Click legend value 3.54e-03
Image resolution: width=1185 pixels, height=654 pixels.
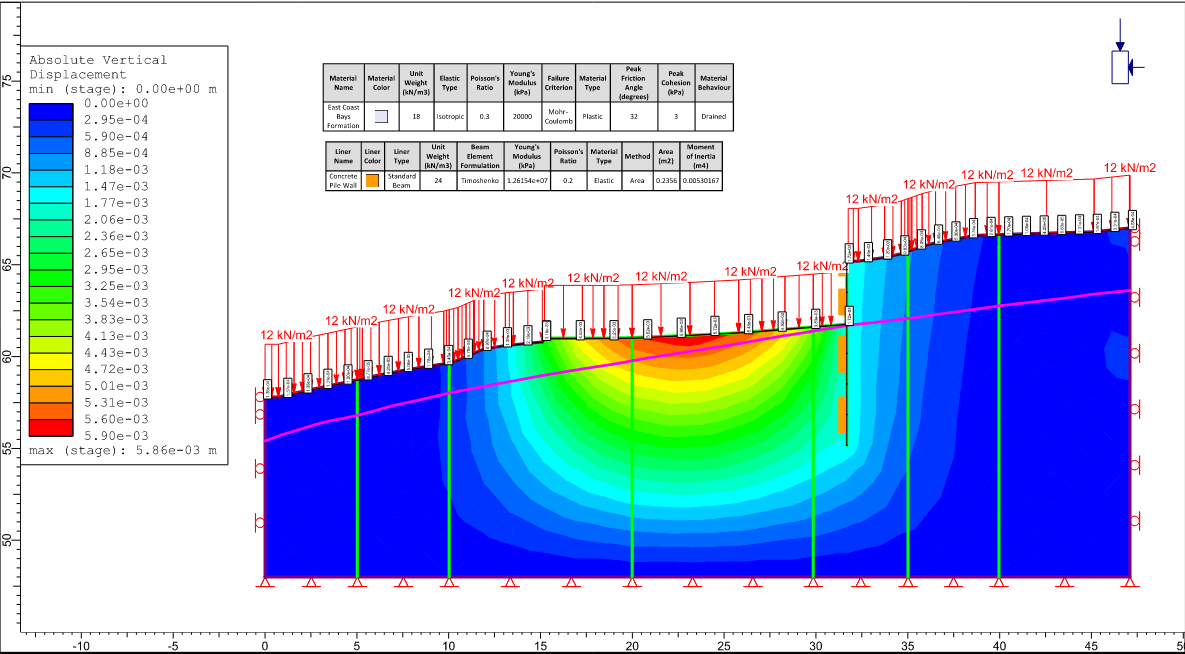[116, 302]
